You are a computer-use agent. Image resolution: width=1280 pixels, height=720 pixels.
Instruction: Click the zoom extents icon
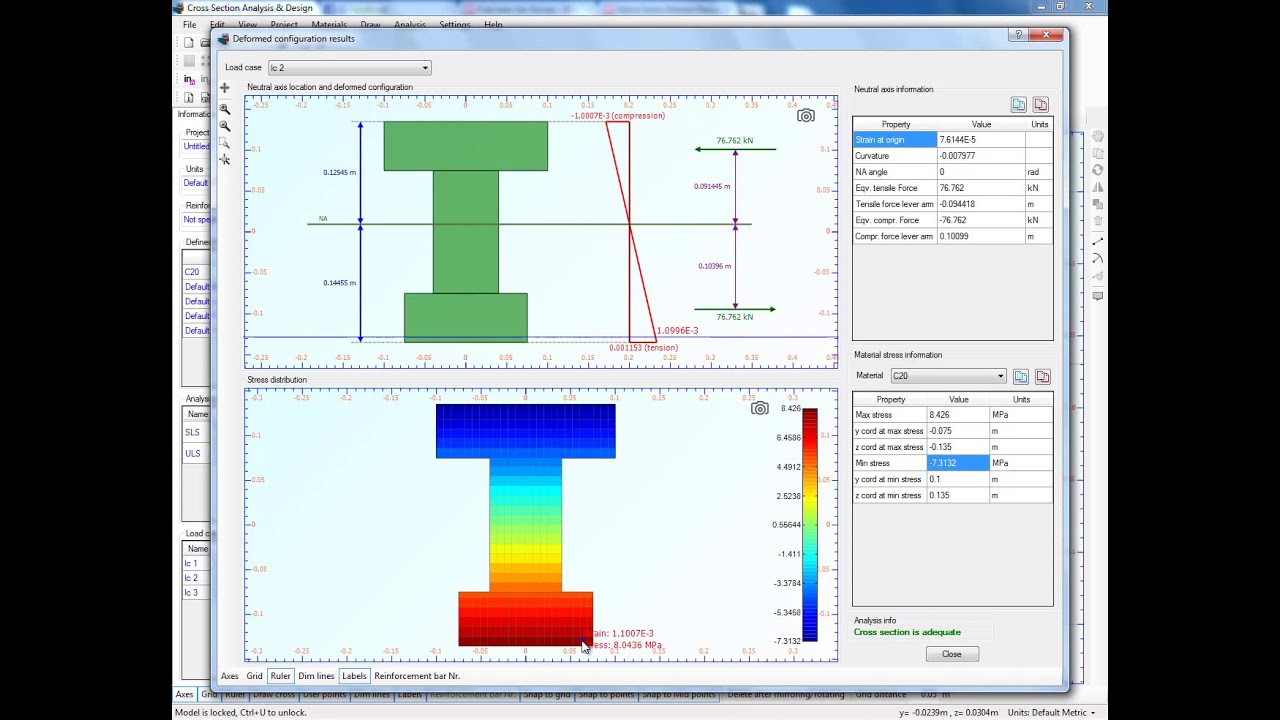click(224, 160)
